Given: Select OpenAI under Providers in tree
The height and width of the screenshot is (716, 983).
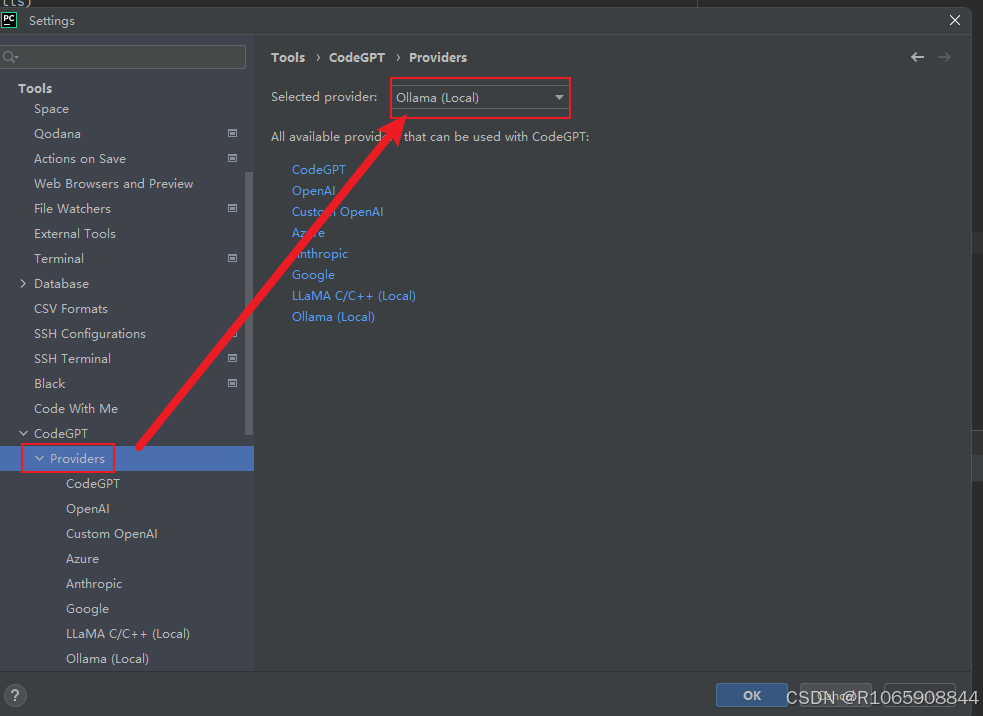Looking at the screenshot, I should coord(88,508).
